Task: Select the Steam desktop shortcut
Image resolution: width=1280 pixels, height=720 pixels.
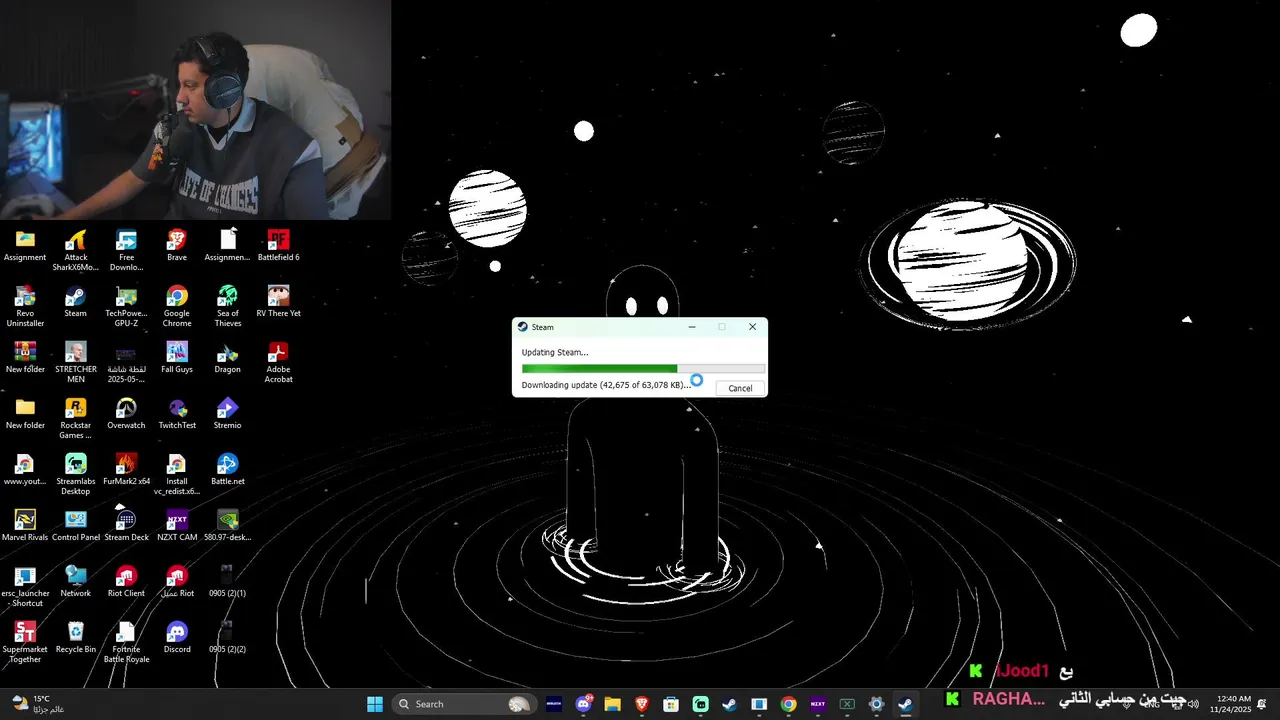Action: 76,302
